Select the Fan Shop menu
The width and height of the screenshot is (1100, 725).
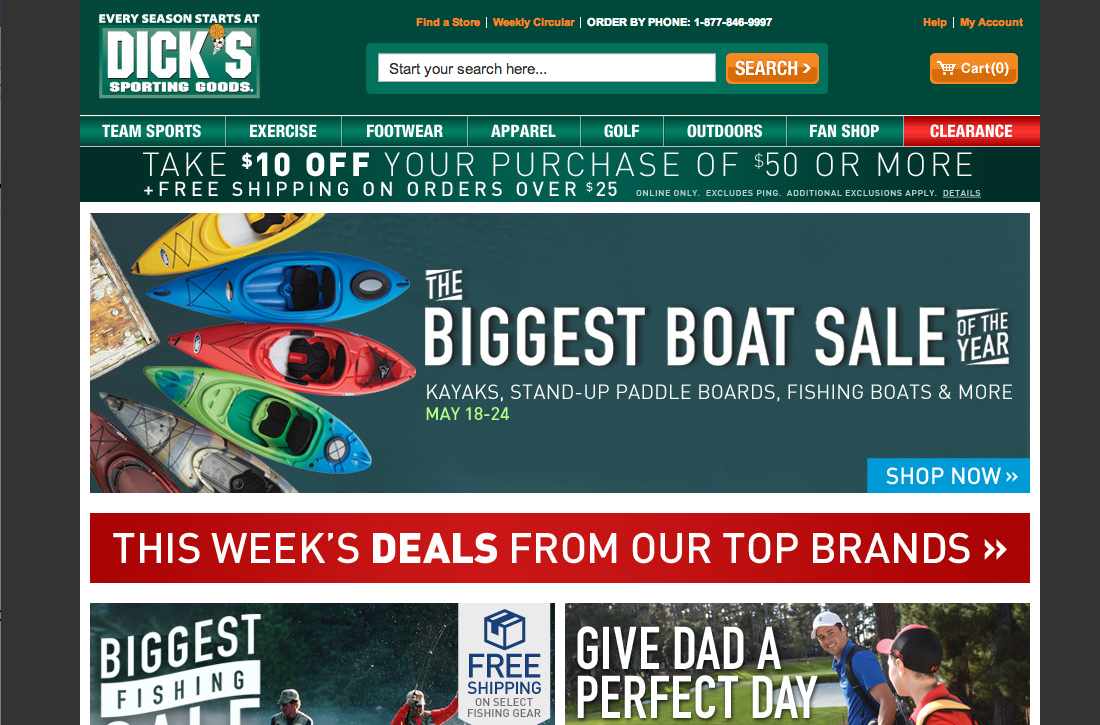845,131
